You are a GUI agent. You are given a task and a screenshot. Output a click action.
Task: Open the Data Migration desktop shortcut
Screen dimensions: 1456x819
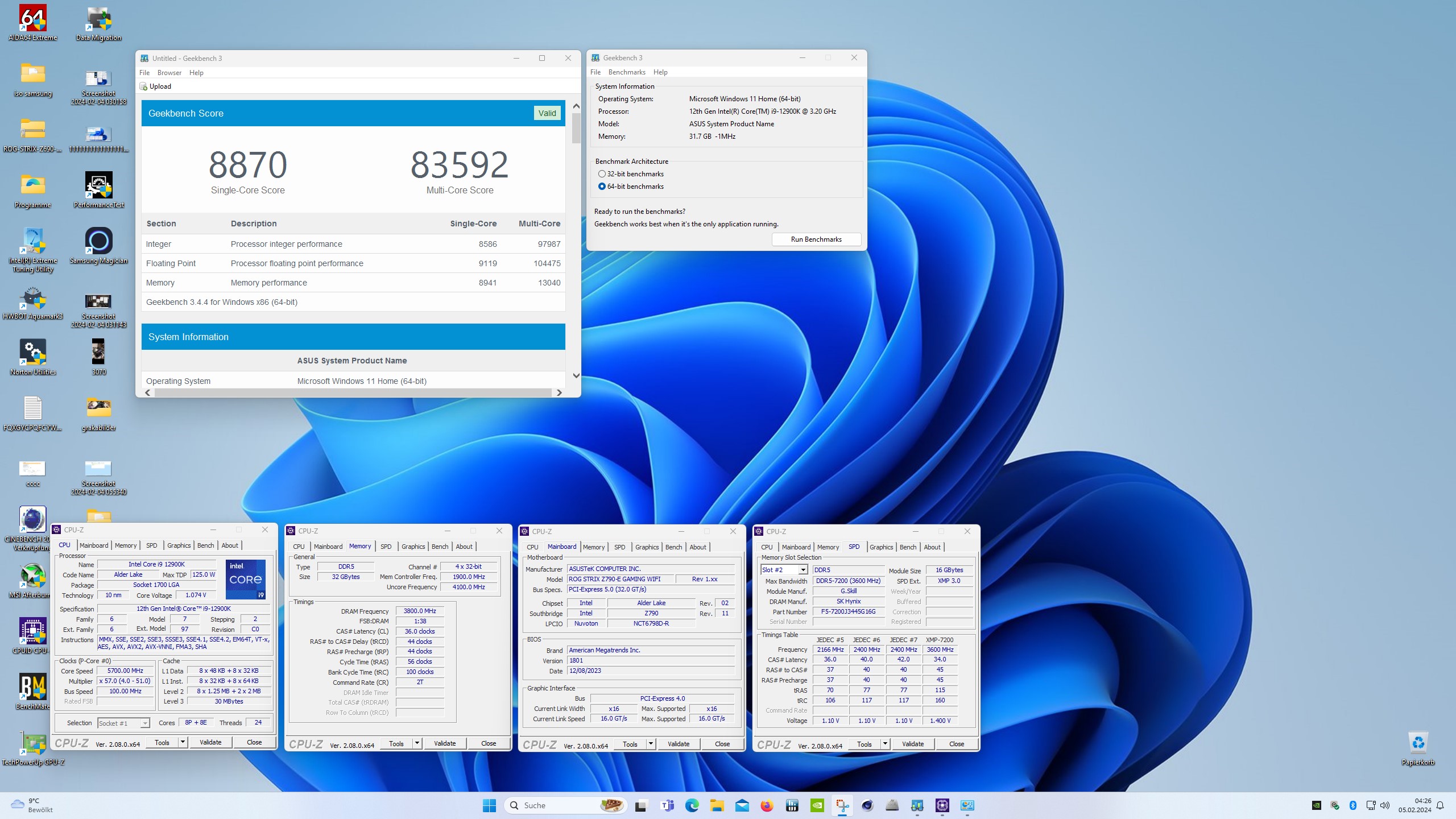(x=99, y=23)
